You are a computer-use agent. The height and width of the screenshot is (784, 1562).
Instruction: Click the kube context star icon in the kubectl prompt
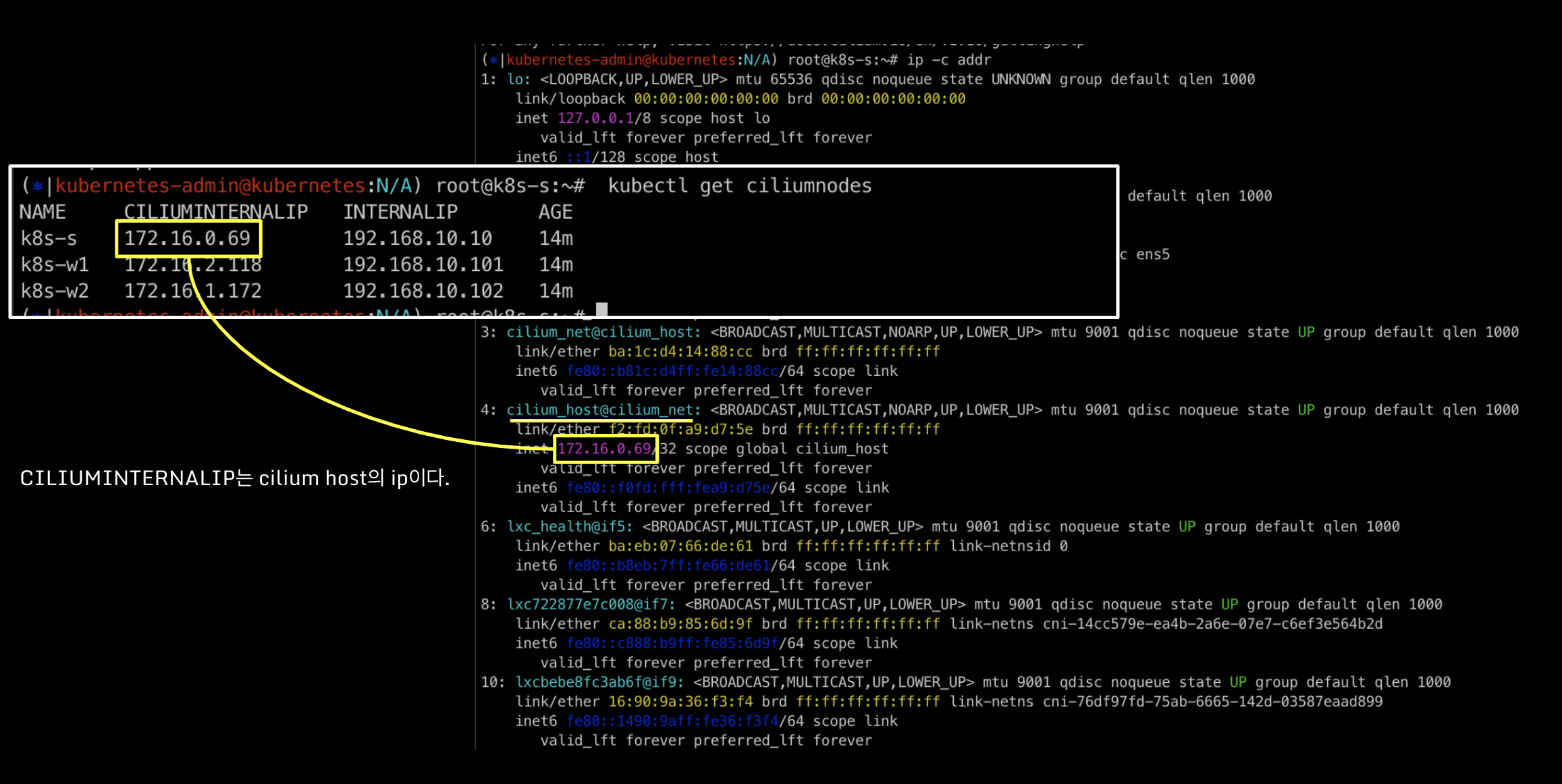click(38, 186)
